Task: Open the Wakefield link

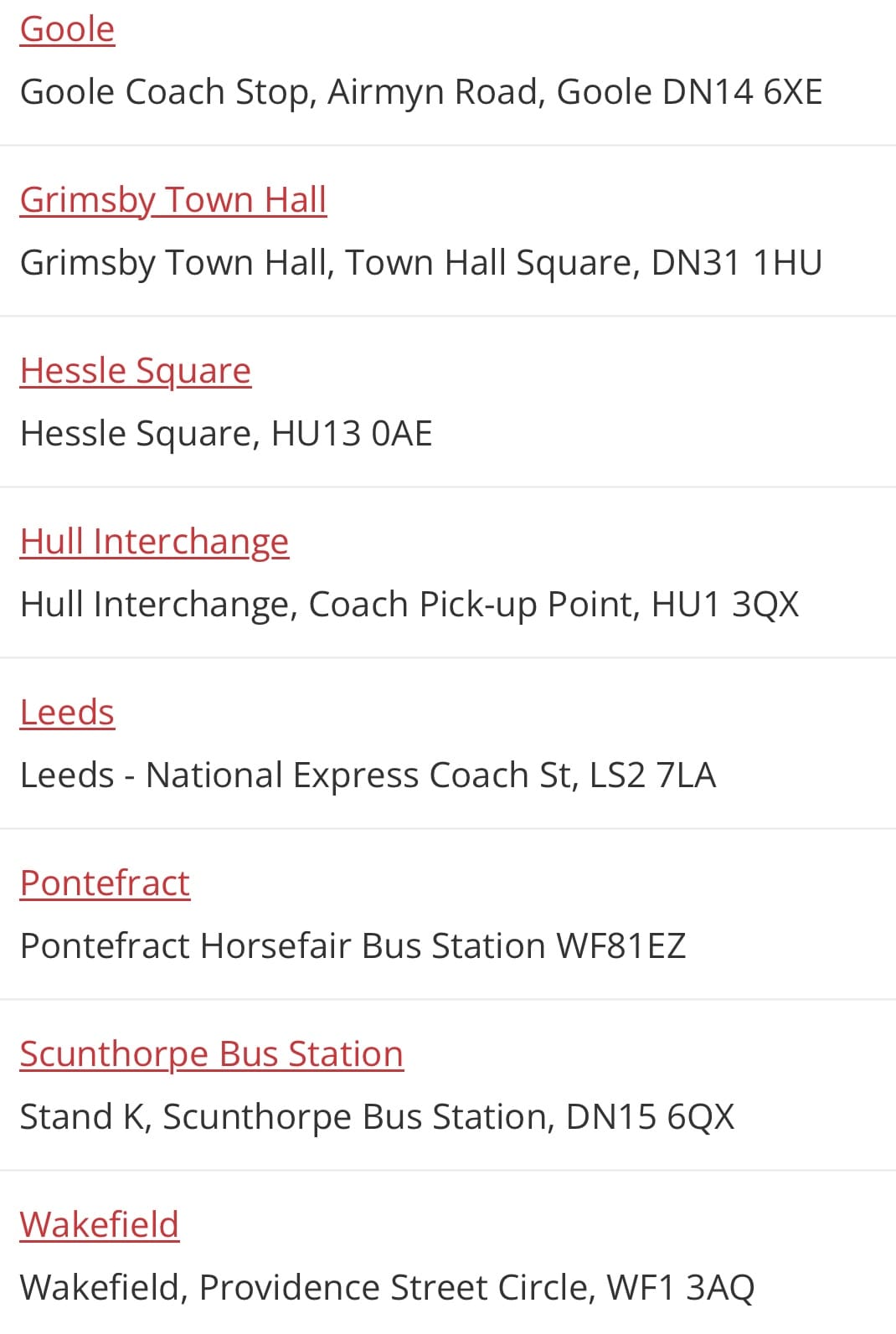Action: [x=100, y=1225]
